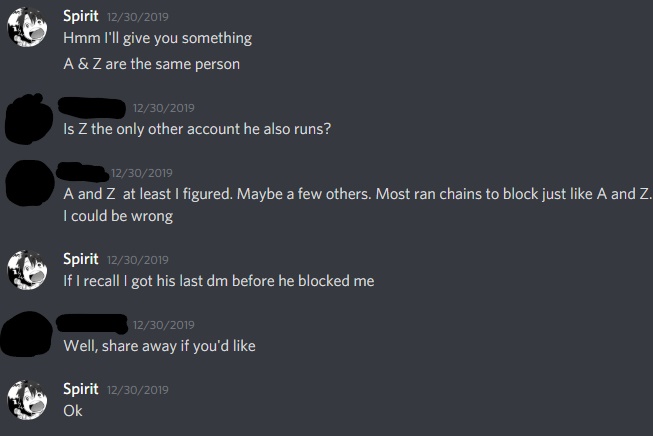Select the message "A & Z are the same person"
Screen dimensions: 653x436
[152, 64]
